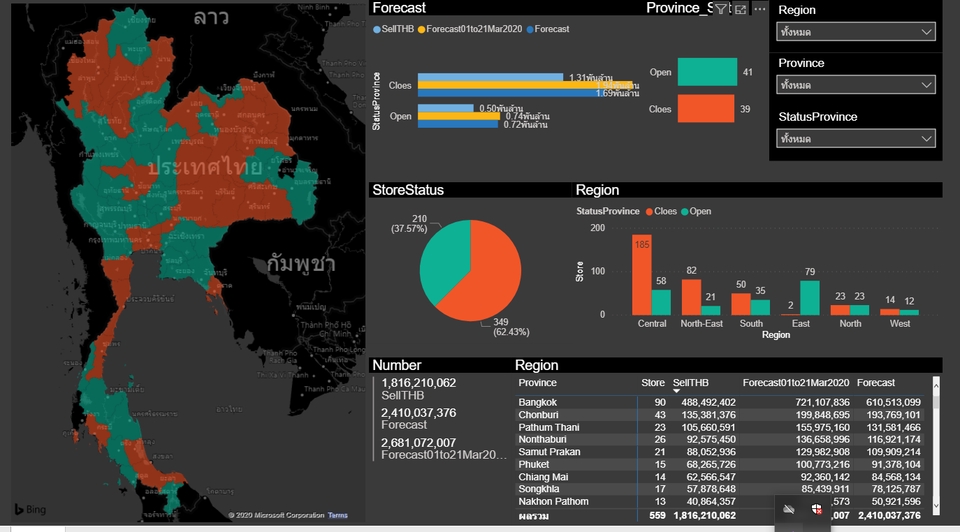
Task: Click the 2,681,072,007 Forecast01to21Mar20 card value
Action: [418, 443]
